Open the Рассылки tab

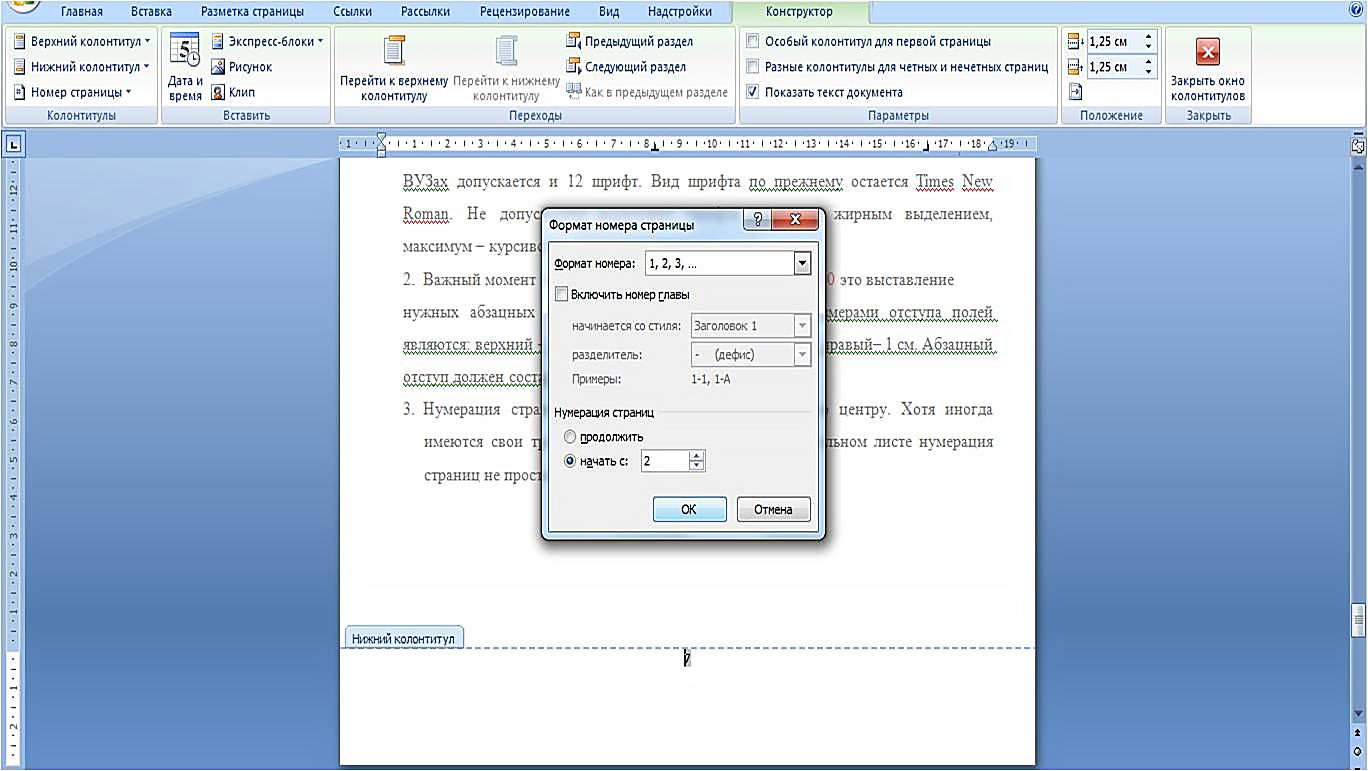(x=426, y=12)
